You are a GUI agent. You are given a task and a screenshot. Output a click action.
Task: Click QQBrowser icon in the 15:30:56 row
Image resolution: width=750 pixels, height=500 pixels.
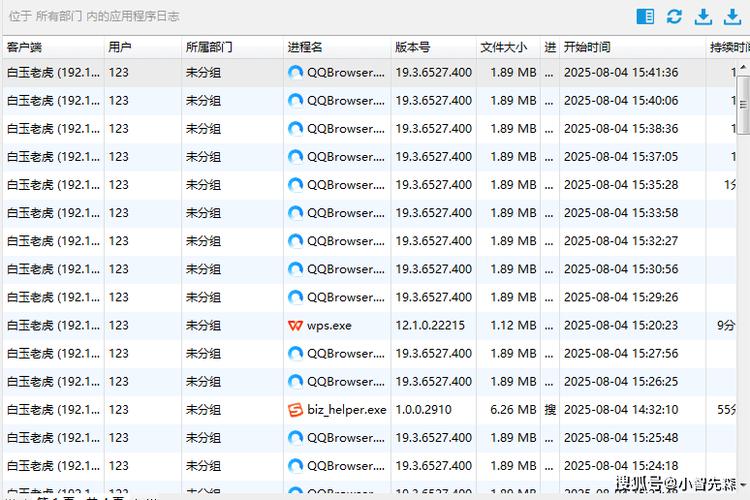coord(295,269)
